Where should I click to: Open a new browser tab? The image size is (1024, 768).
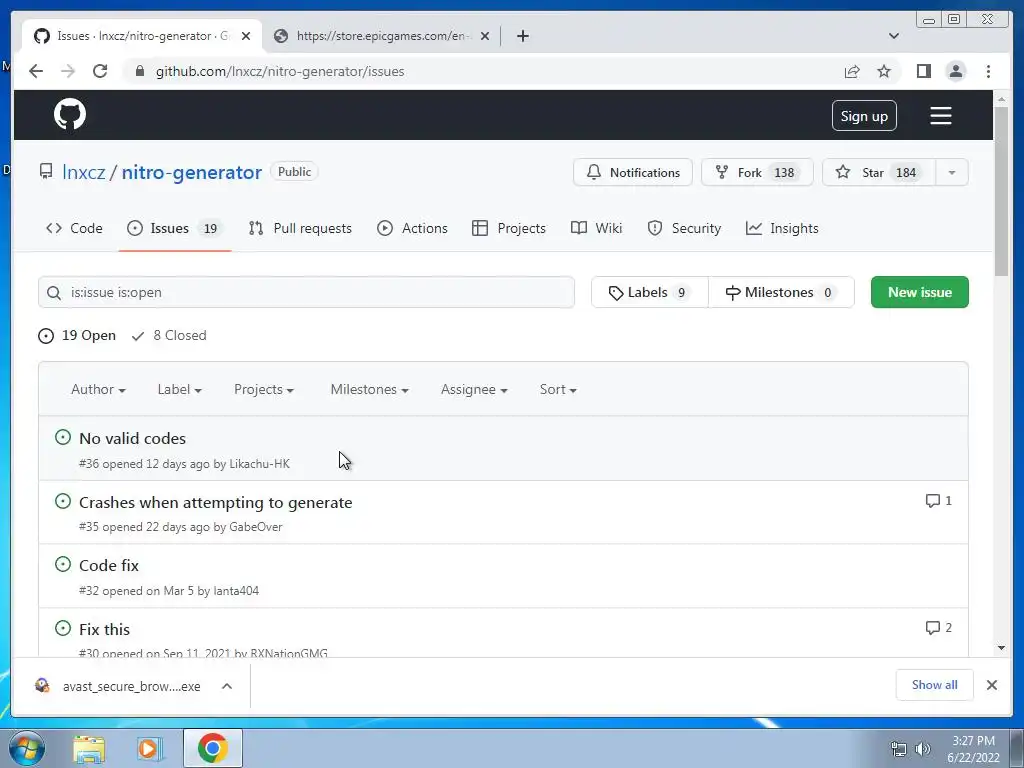pyautogui.click(x=522, y=36)
